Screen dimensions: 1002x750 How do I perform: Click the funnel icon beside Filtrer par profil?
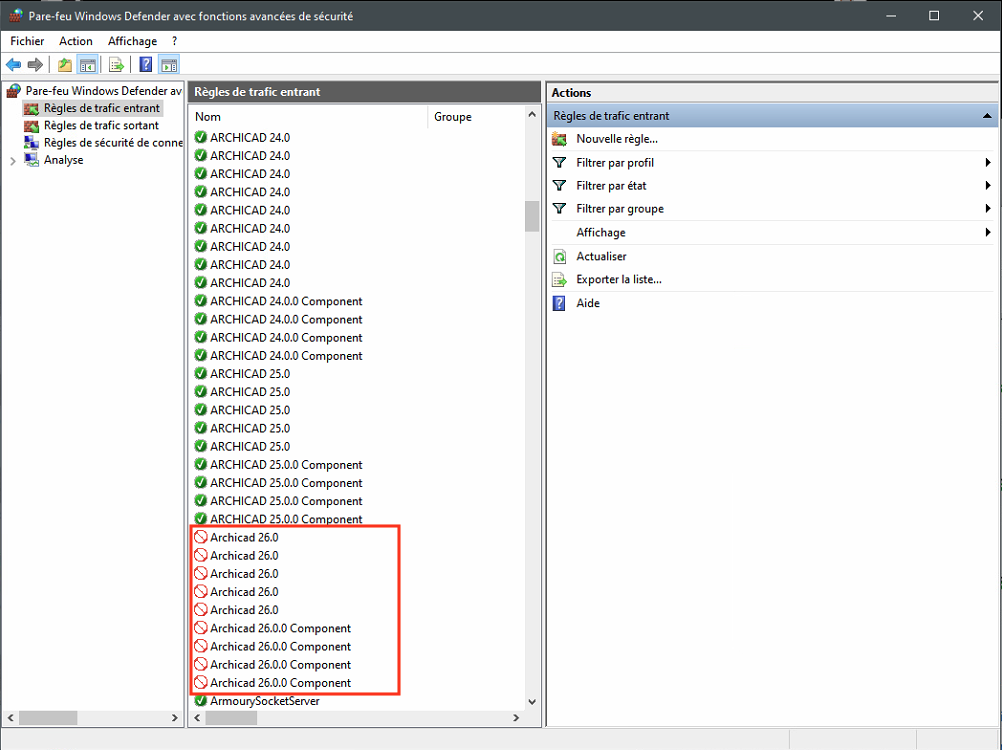[559, 163]
